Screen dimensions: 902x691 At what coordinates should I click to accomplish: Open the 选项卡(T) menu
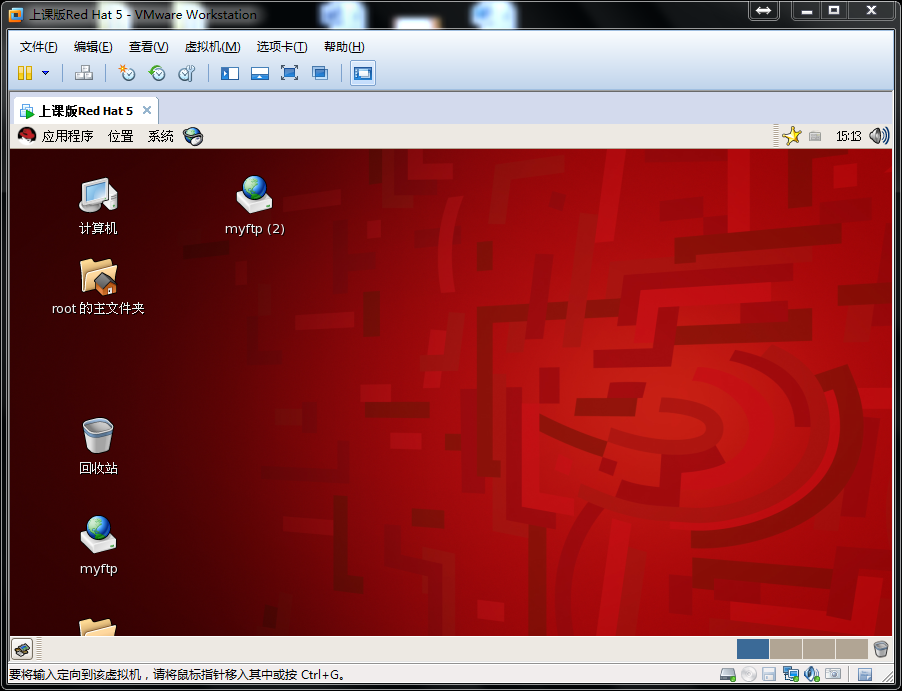(x=282, y=47)
